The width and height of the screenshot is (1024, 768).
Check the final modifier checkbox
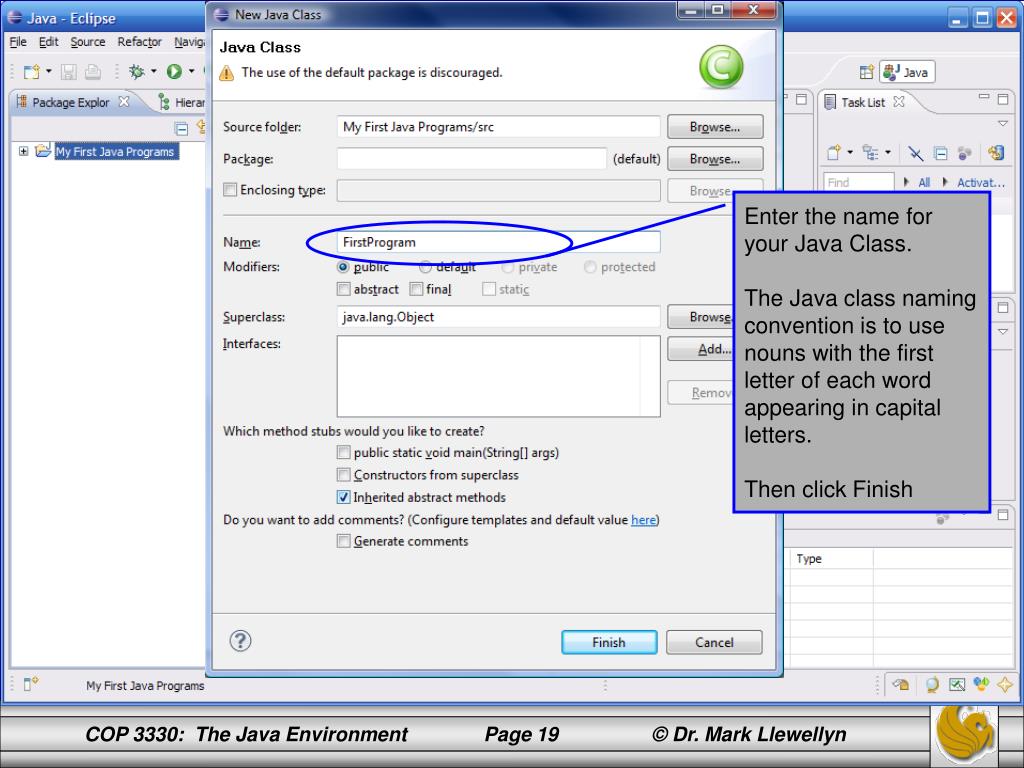tap(416, 289)
